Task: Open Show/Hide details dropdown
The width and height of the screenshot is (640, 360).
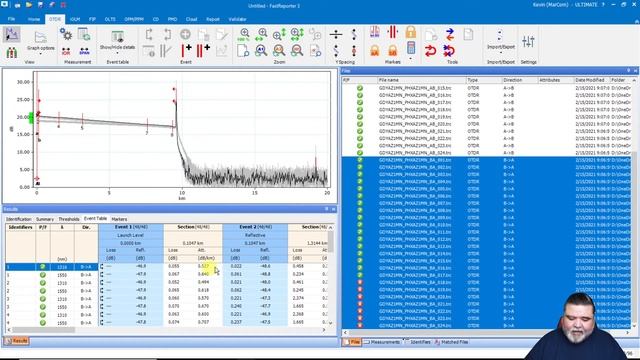Action: click(117, 42)
